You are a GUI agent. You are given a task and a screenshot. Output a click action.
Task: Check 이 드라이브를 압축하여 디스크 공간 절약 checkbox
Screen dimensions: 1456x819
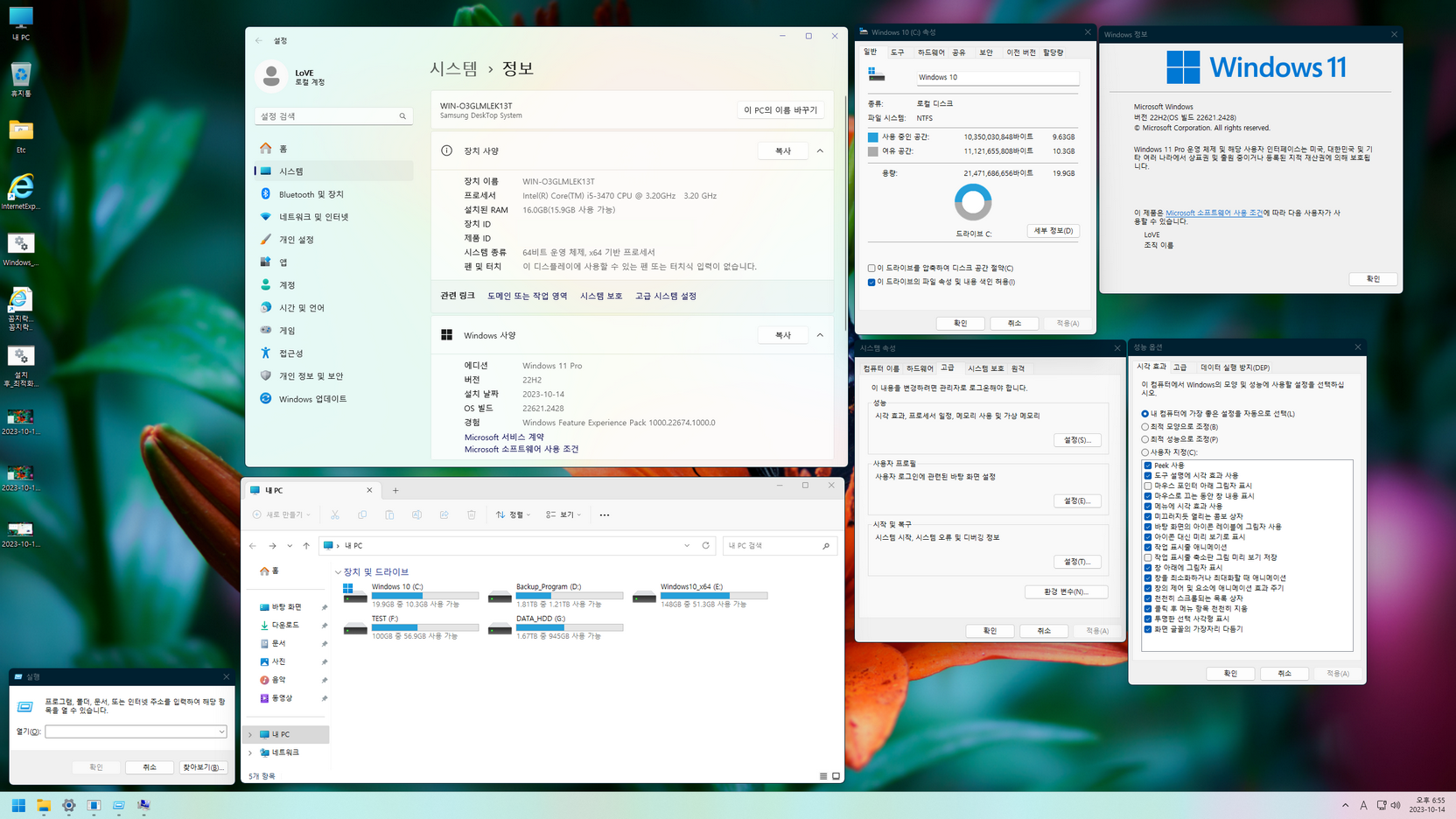871,268
